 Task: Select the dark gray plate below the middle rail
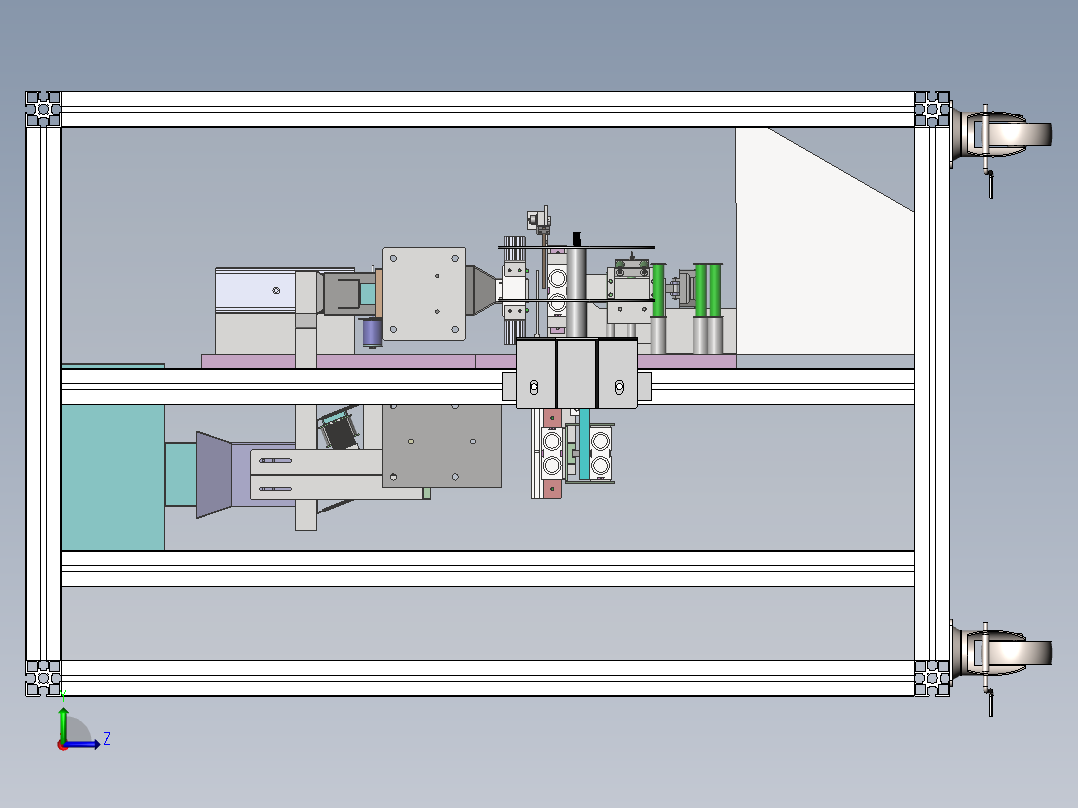[x=442, y=446]
